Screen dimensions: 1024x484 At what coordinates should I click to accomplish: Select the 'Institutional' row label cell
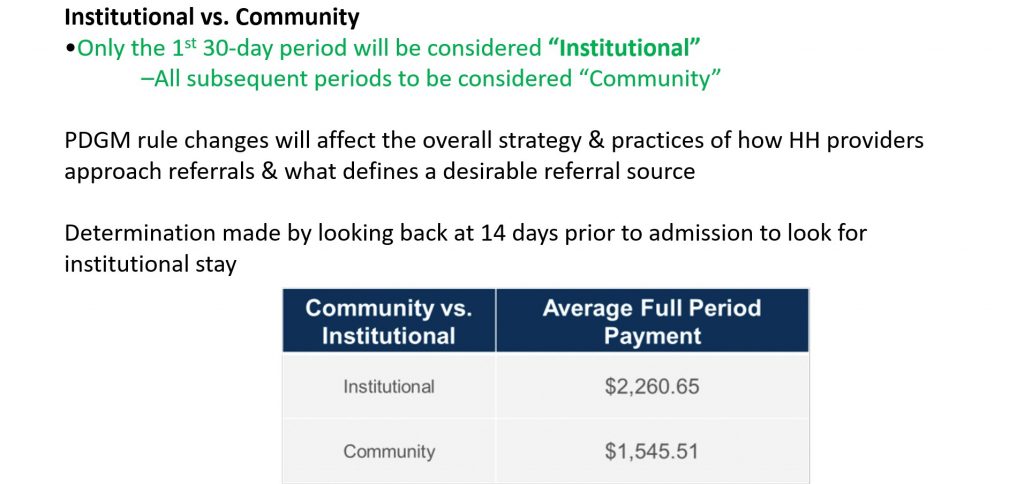click(x=389, y=386)
